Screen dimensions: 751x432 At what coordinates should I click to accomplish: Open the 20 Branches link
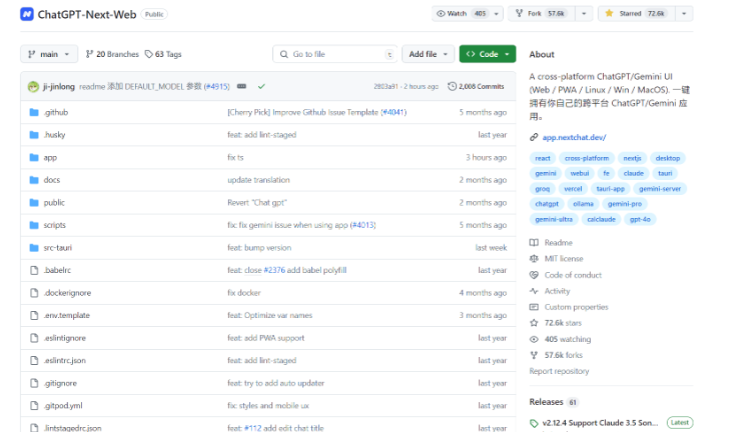click(x=112, y=54)
